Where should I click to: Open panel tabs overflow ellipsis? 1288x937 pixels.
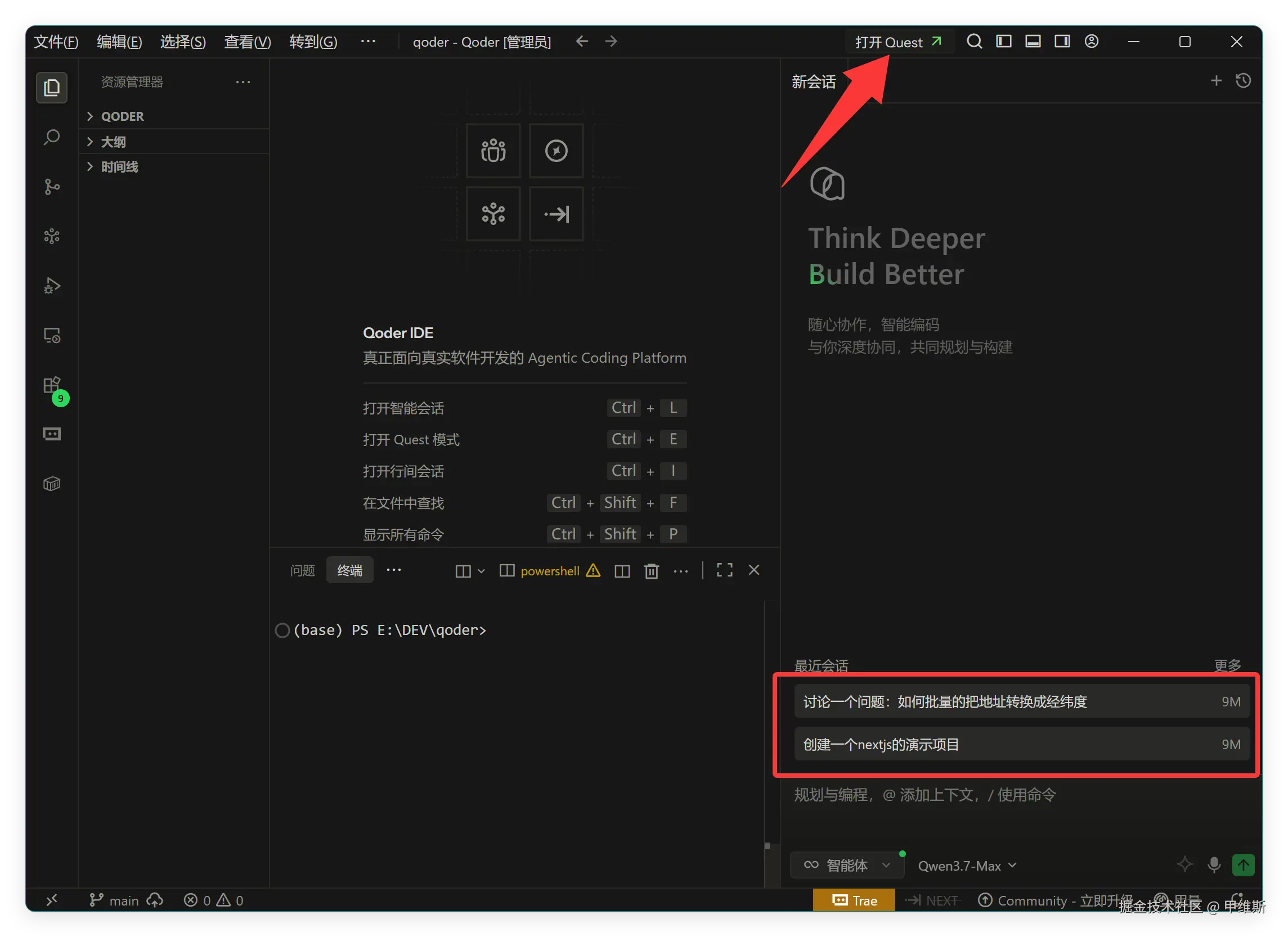pyautogui.click(x=393, y=570)
